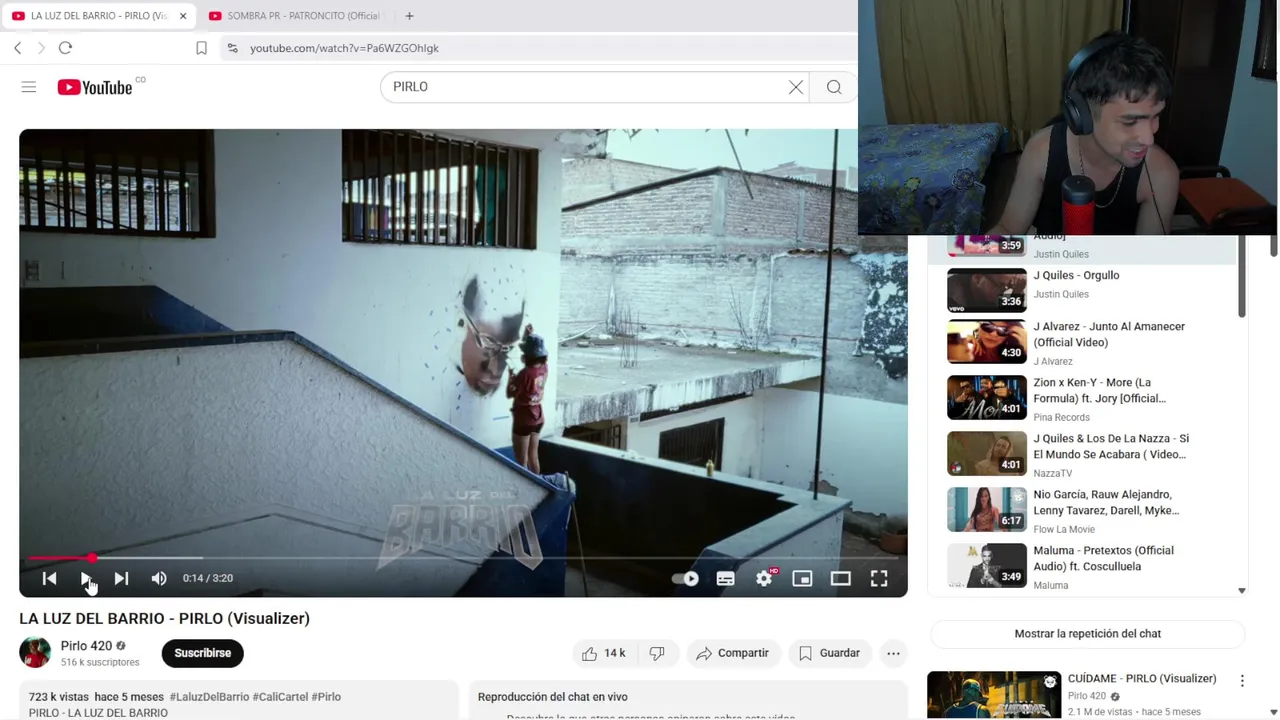Reload the current page
The image size is (1280, 720).
pos(65,48)
